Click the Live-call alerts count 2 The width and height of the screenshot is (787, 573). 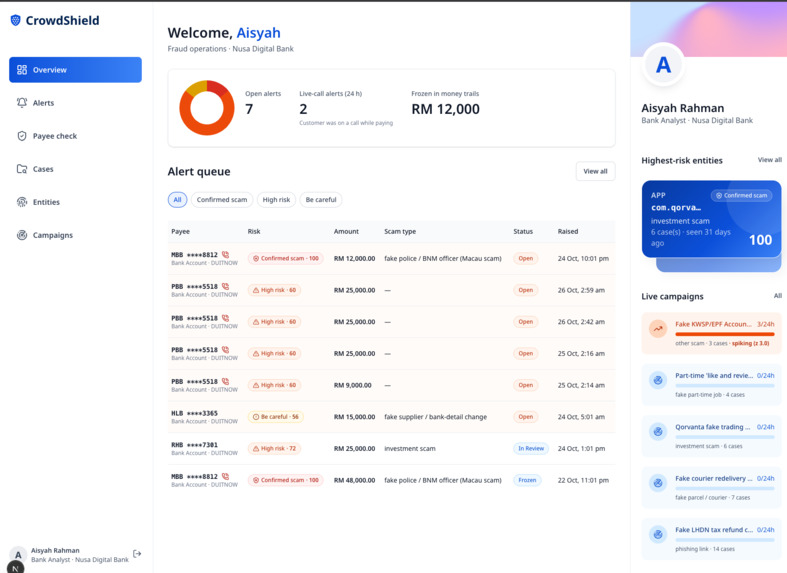pyautogui.click(x=303, y=109)
